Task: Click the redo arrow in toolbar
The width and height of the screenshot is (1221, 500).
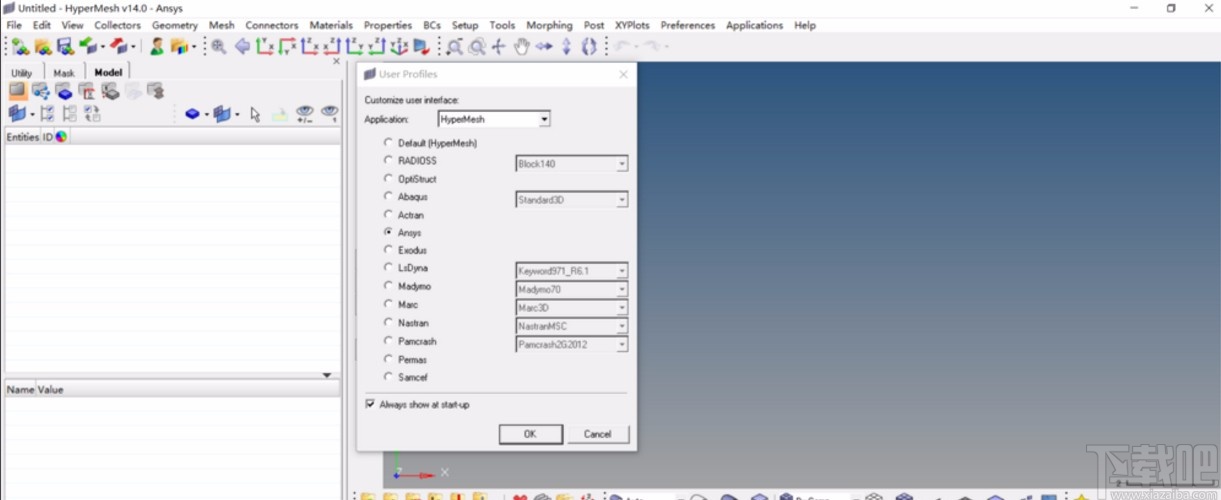Action: click(x=651, y=46)
